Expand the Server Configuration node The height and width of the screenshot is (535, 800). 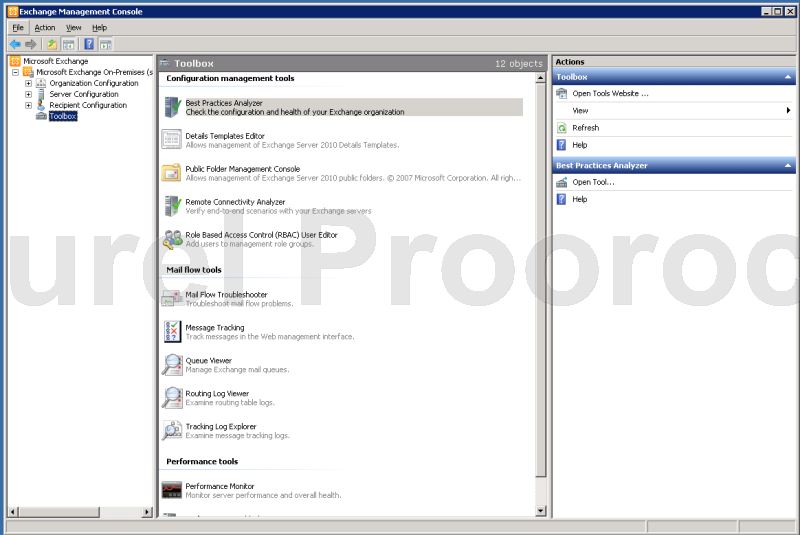[29, 94]
